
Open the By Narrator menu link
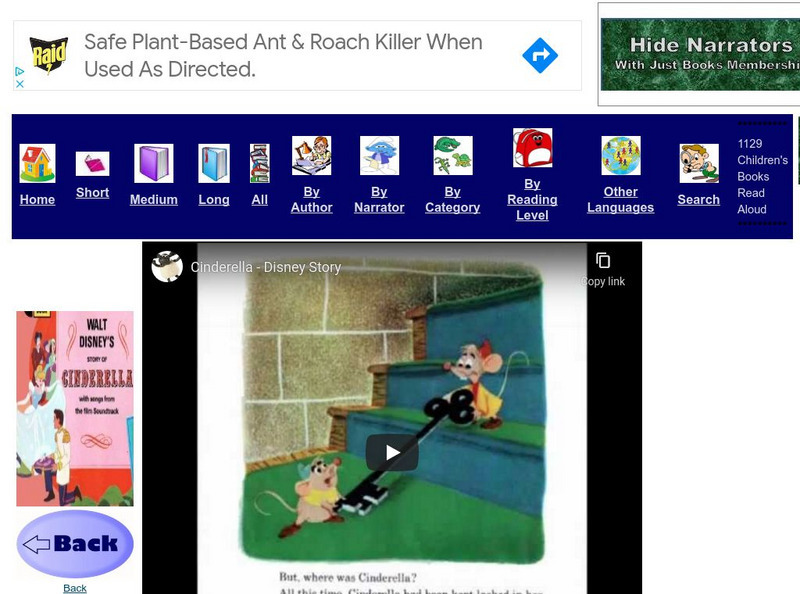(379, 198)
